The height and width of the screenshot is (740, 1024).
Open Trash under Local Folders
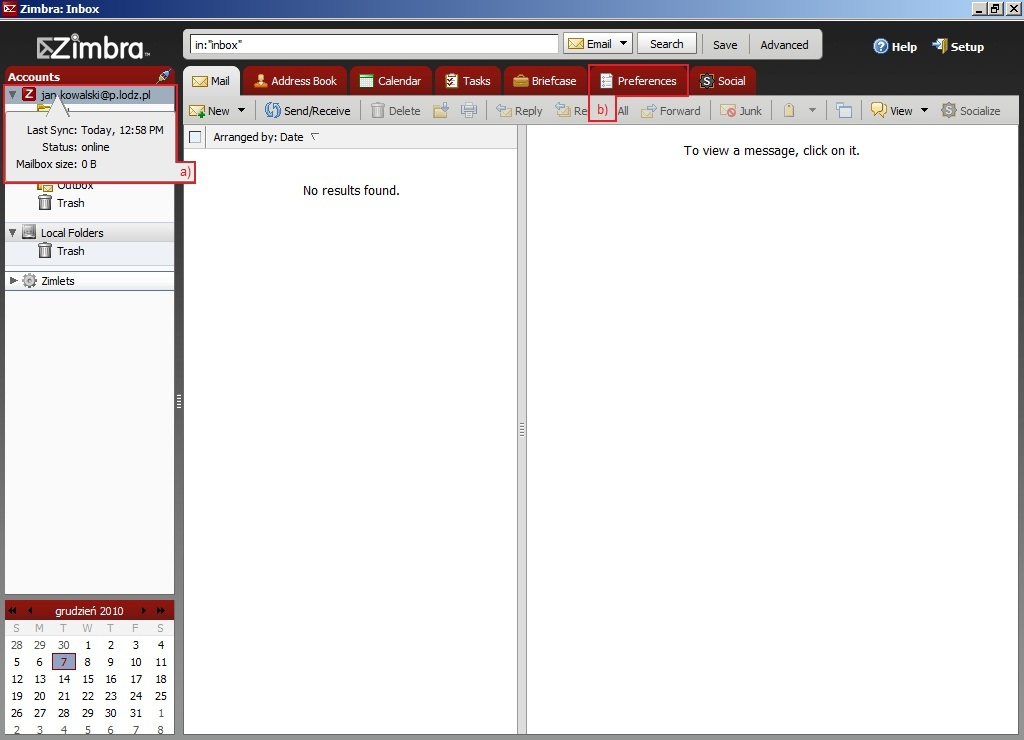[x=61, y=251]
